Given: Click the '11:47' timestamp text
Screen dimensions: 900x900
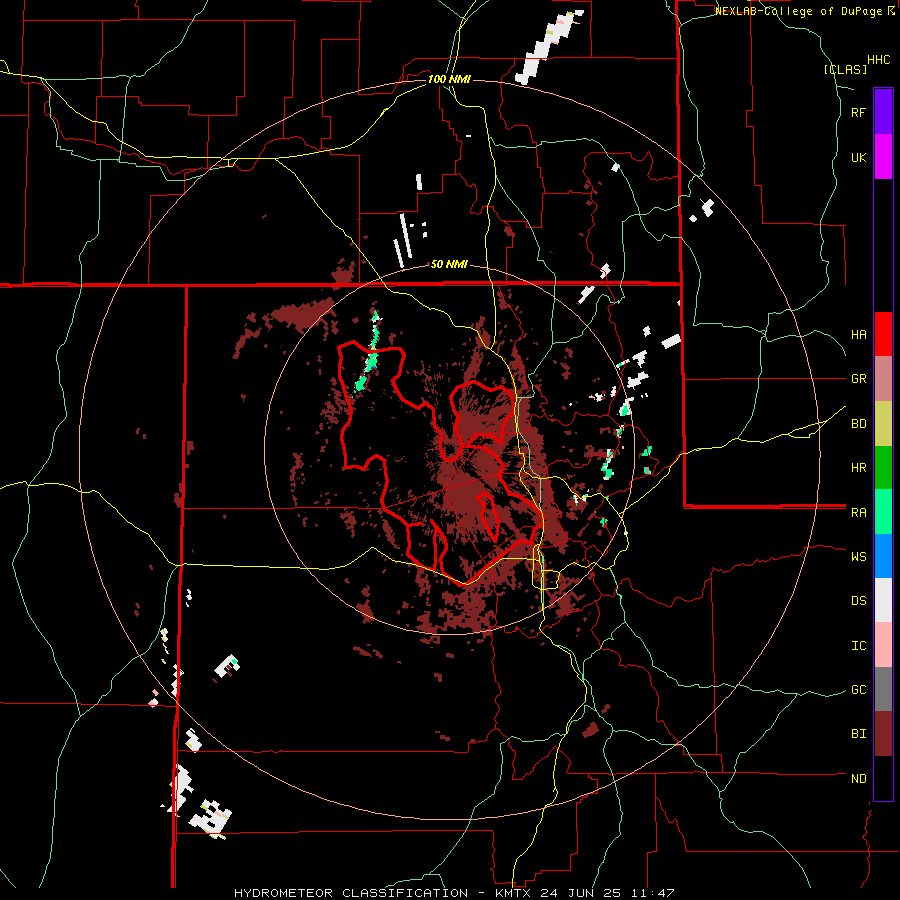Looking at the screenshot, I should pos(652,893).
